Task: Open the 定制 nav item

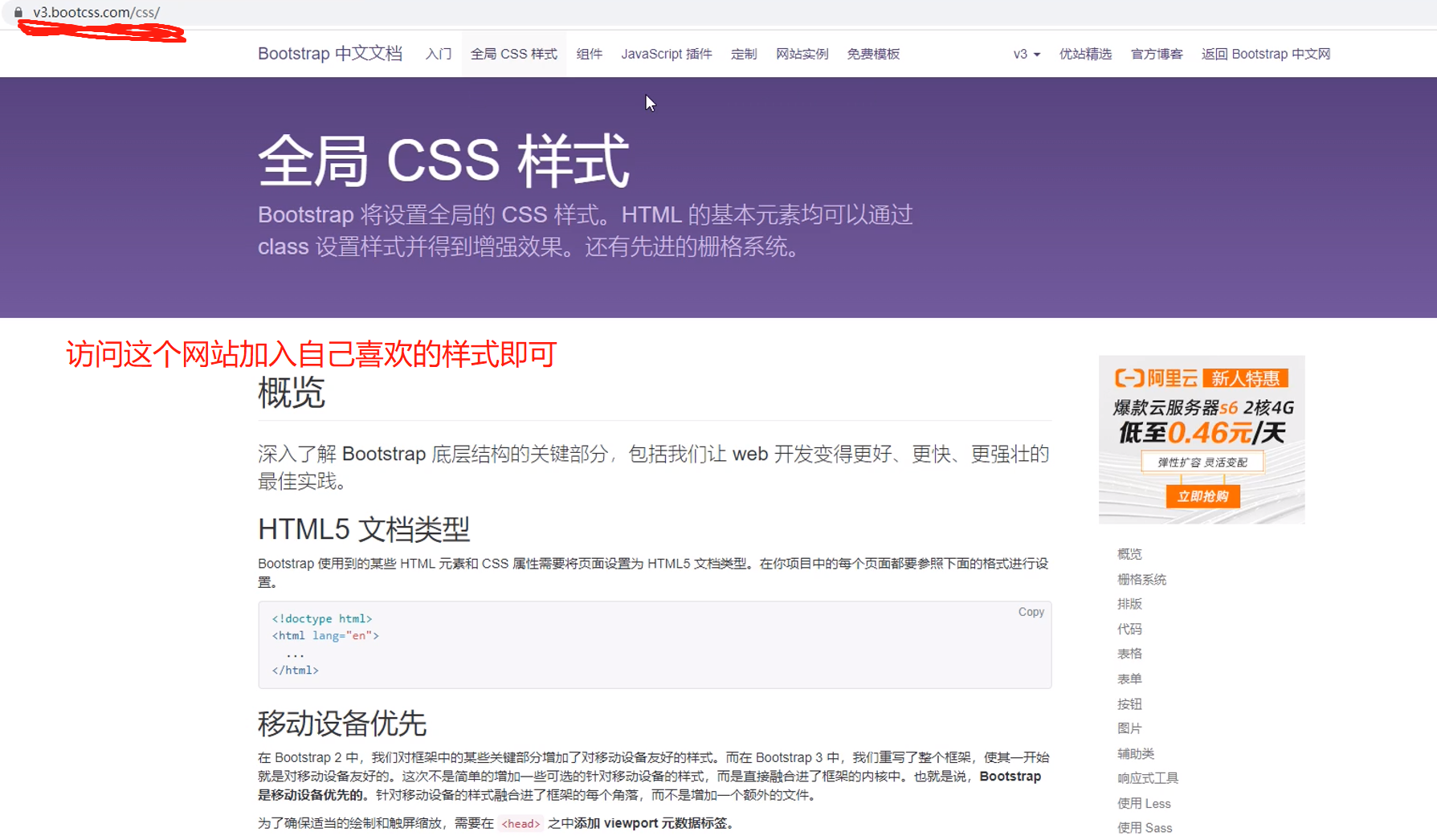Action: [x=744, y=54]
